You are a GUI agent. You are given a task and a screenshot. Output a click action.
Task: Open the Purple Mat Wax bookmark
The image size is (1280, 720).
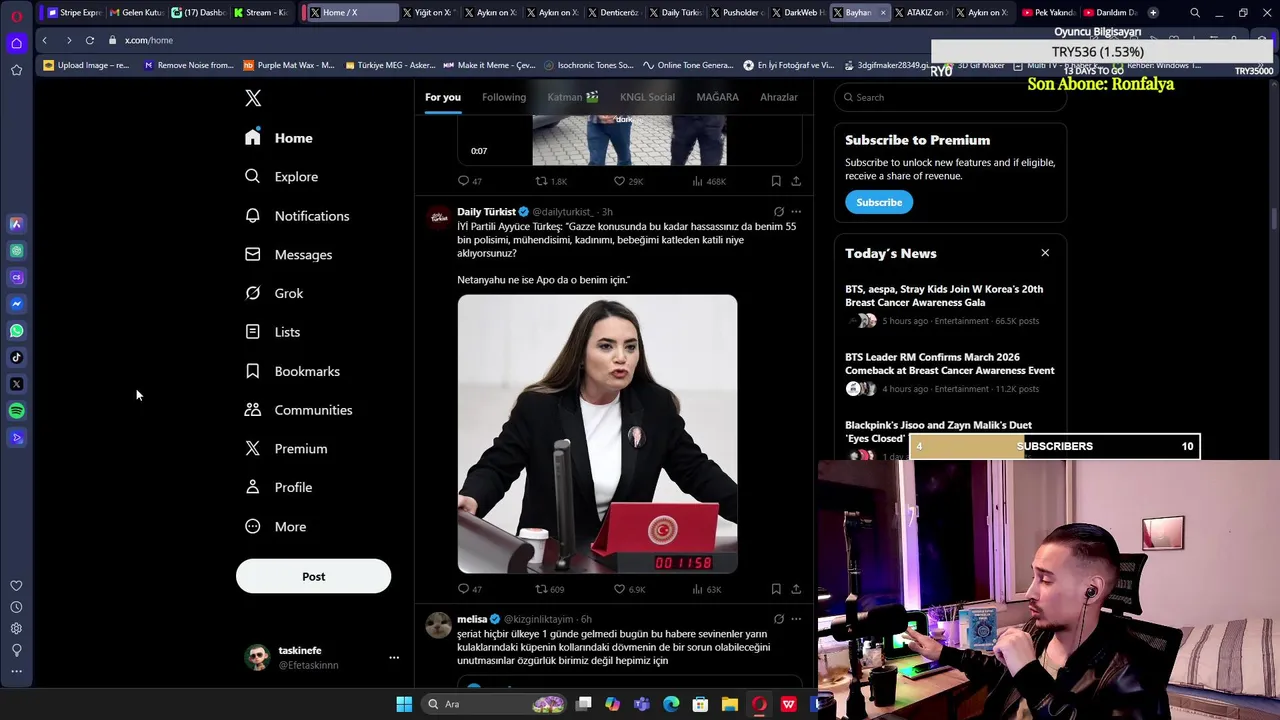[289, 65]
